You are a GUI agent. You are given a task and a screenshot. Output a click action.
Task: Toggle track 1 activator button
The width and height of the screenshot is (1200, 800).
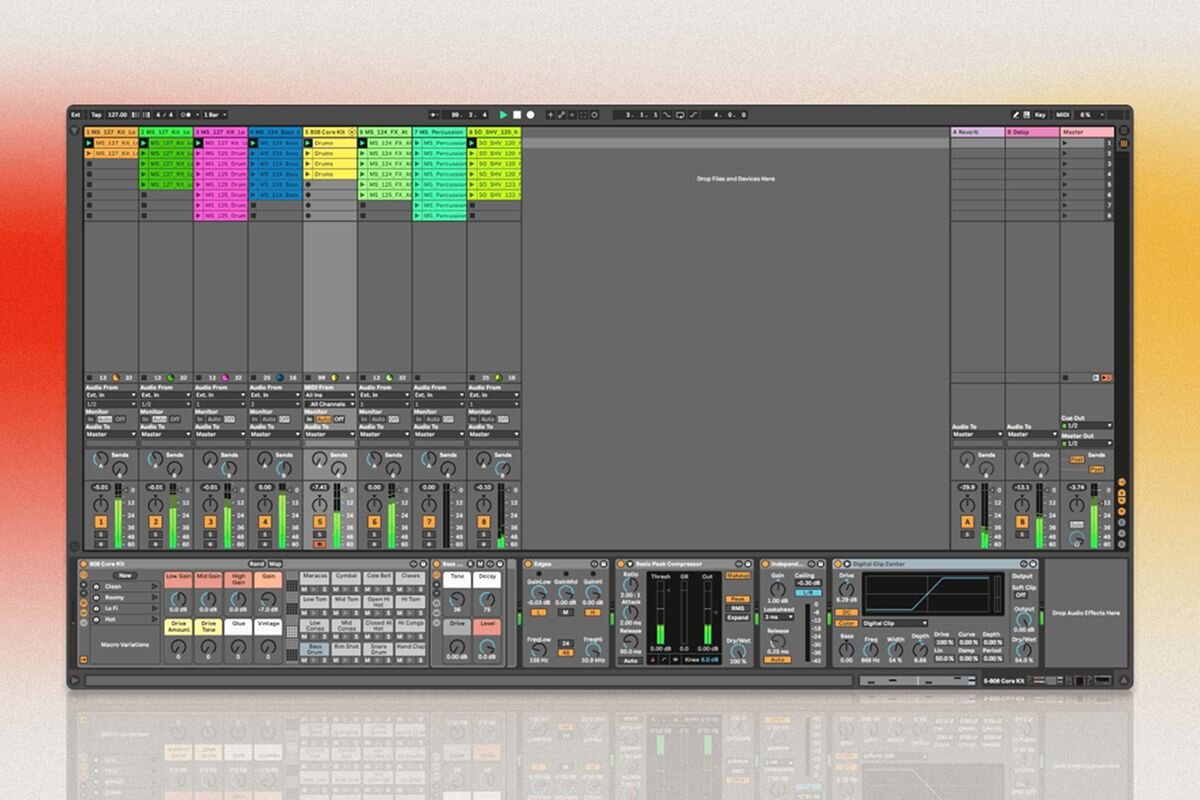pyautogui.click(x=101, y=522)
